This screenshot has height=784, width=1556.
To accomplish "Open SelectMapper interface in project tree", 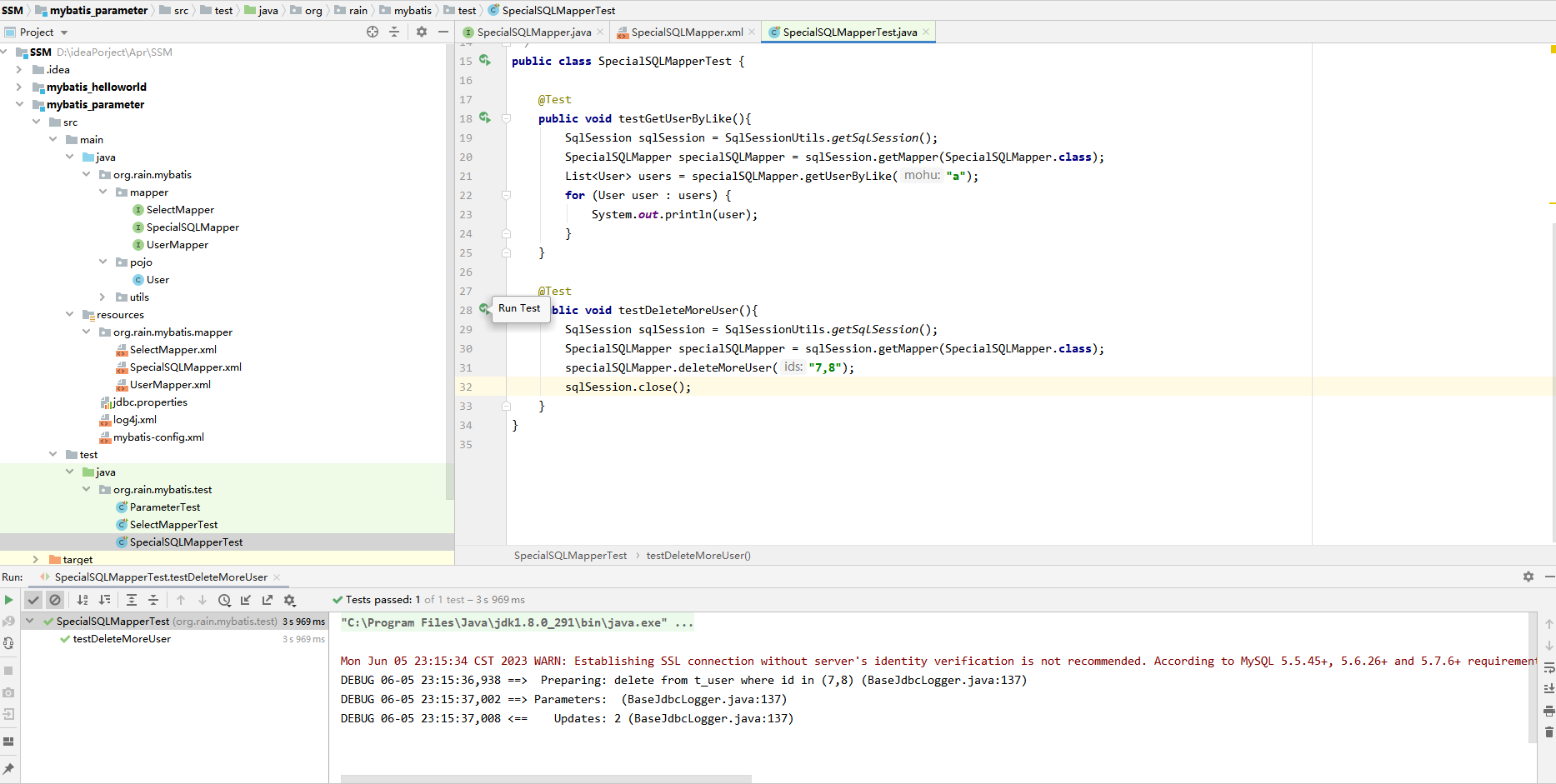I will (x=180, y=209).
